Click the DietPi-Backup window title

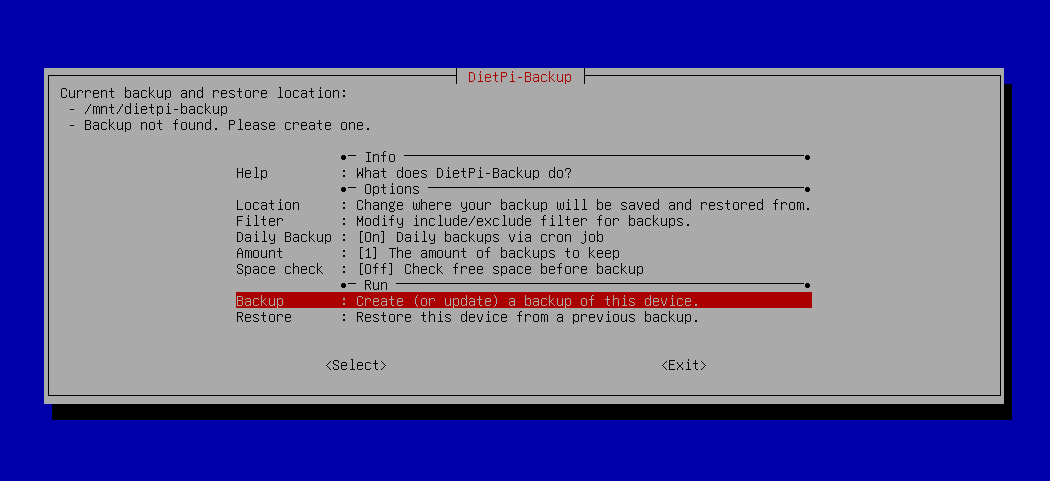click(x=520, y=77)
